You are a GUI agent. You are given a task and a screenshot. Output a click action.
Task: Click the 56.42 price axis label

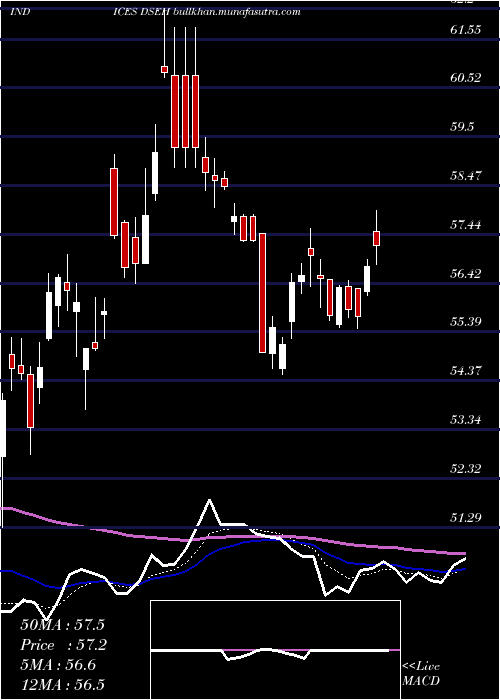click(466, 273)
